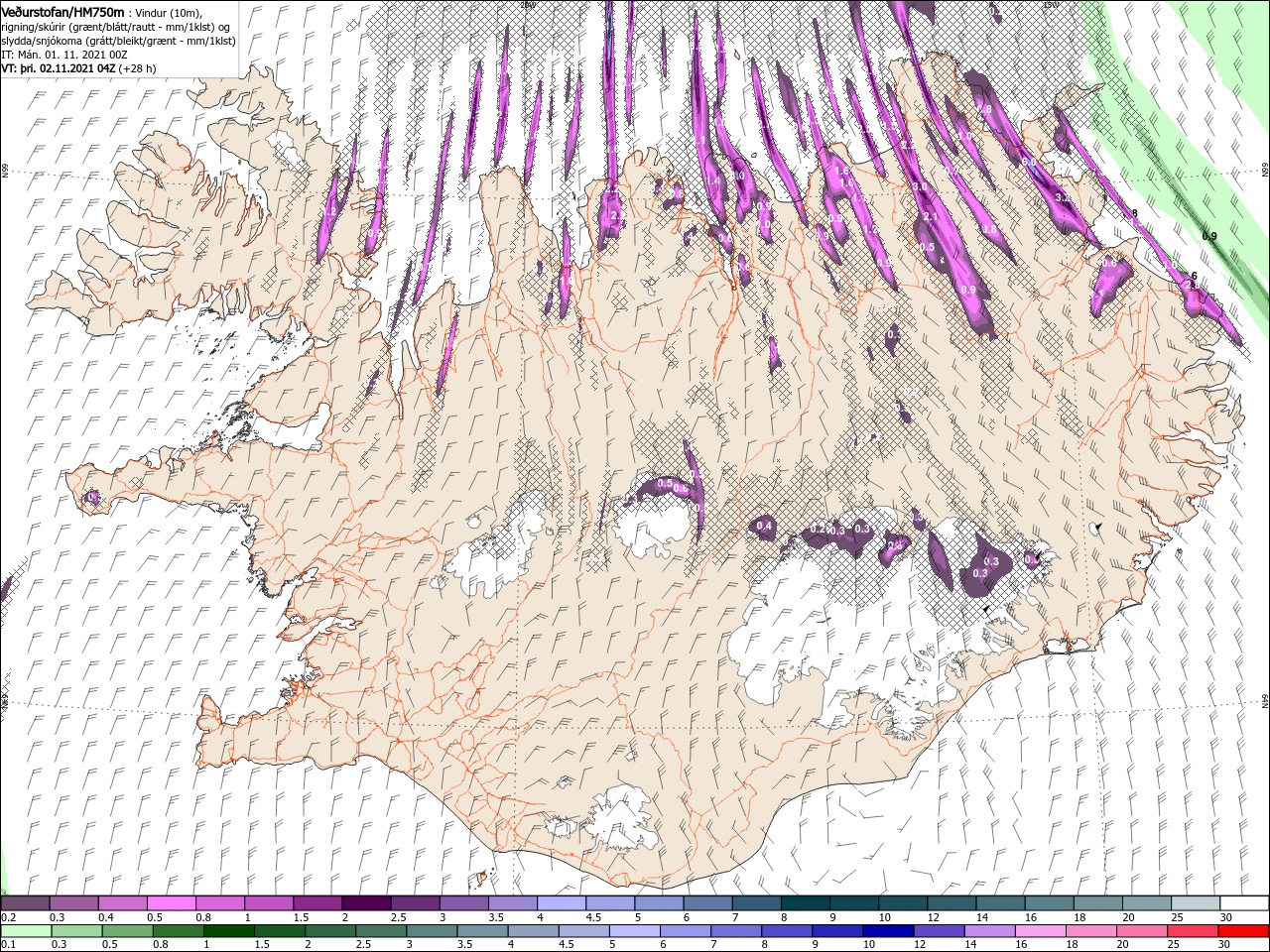The image size is (1270, 952).
Task: Pick bottom legend green swatch 0.5 to 0.8
Action: (127, 931)
